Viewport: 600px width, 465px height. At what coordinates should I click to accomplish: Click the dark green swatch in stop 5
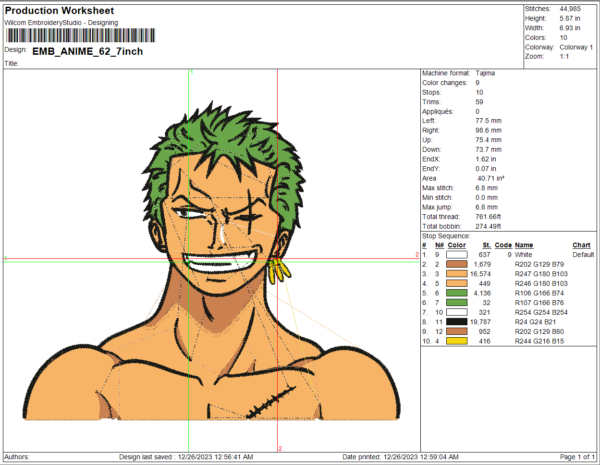click(457, 293)
